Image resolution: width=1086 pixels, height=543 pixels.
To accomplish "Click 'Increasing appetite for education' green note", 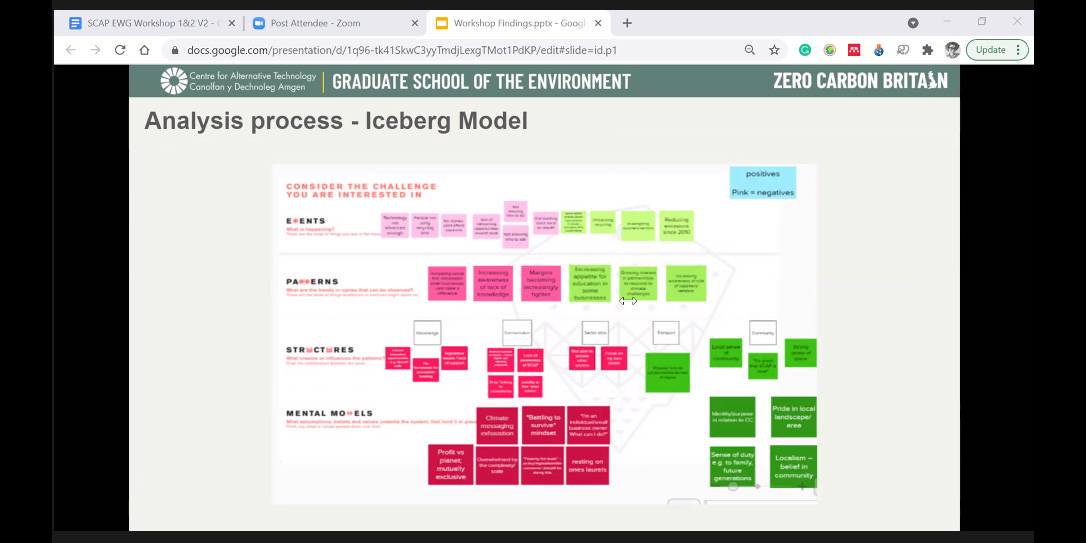I will pyautogui.click(x=589, y=283).
